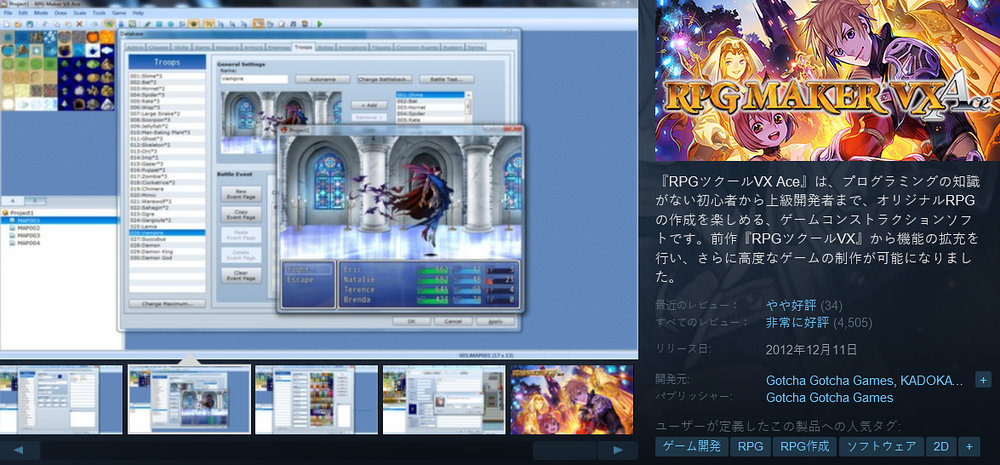Open the RPG作成 tag

[x=805, y=447]
